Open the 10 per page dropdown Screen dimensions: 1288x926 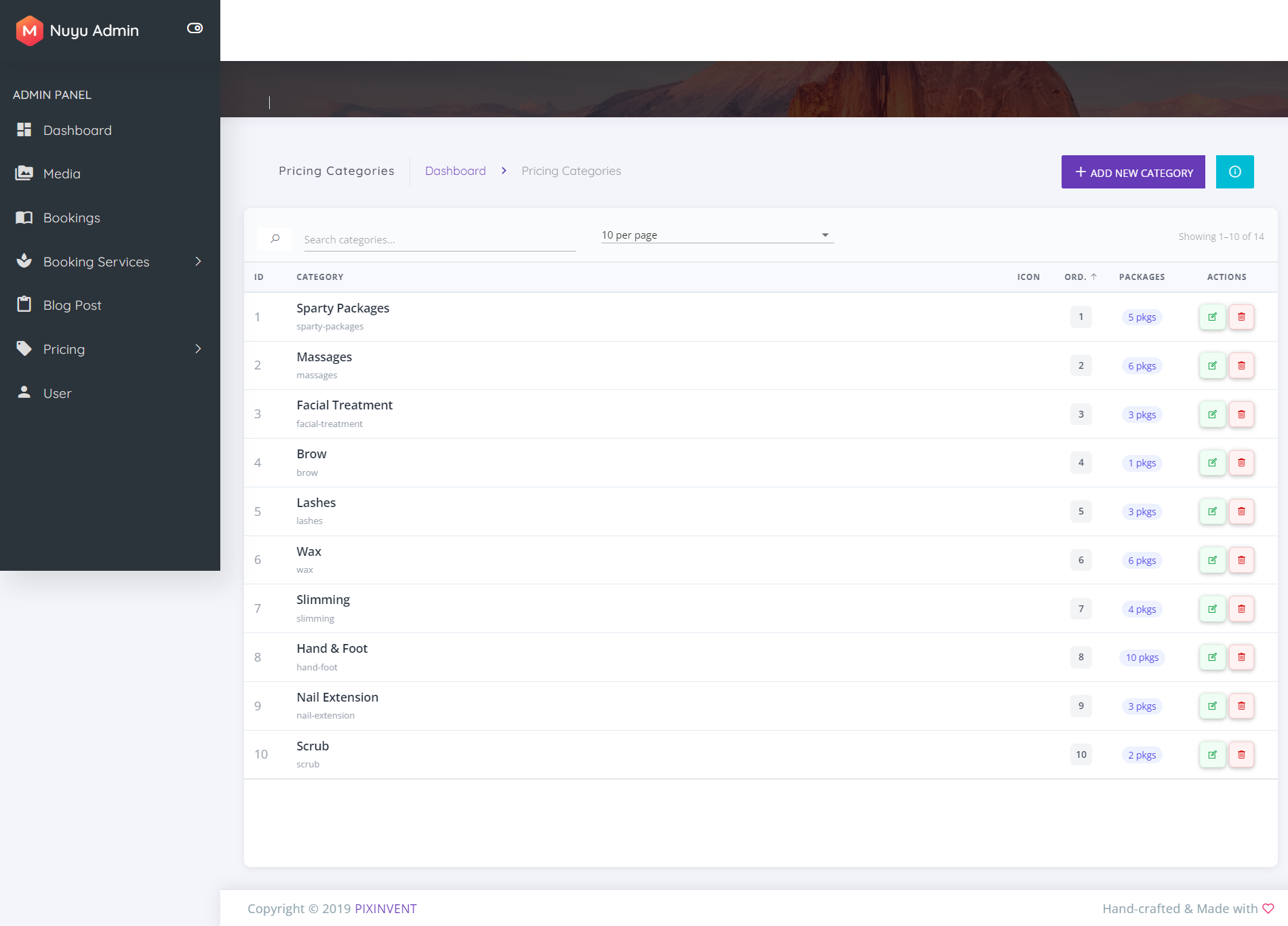coord(717,235)
